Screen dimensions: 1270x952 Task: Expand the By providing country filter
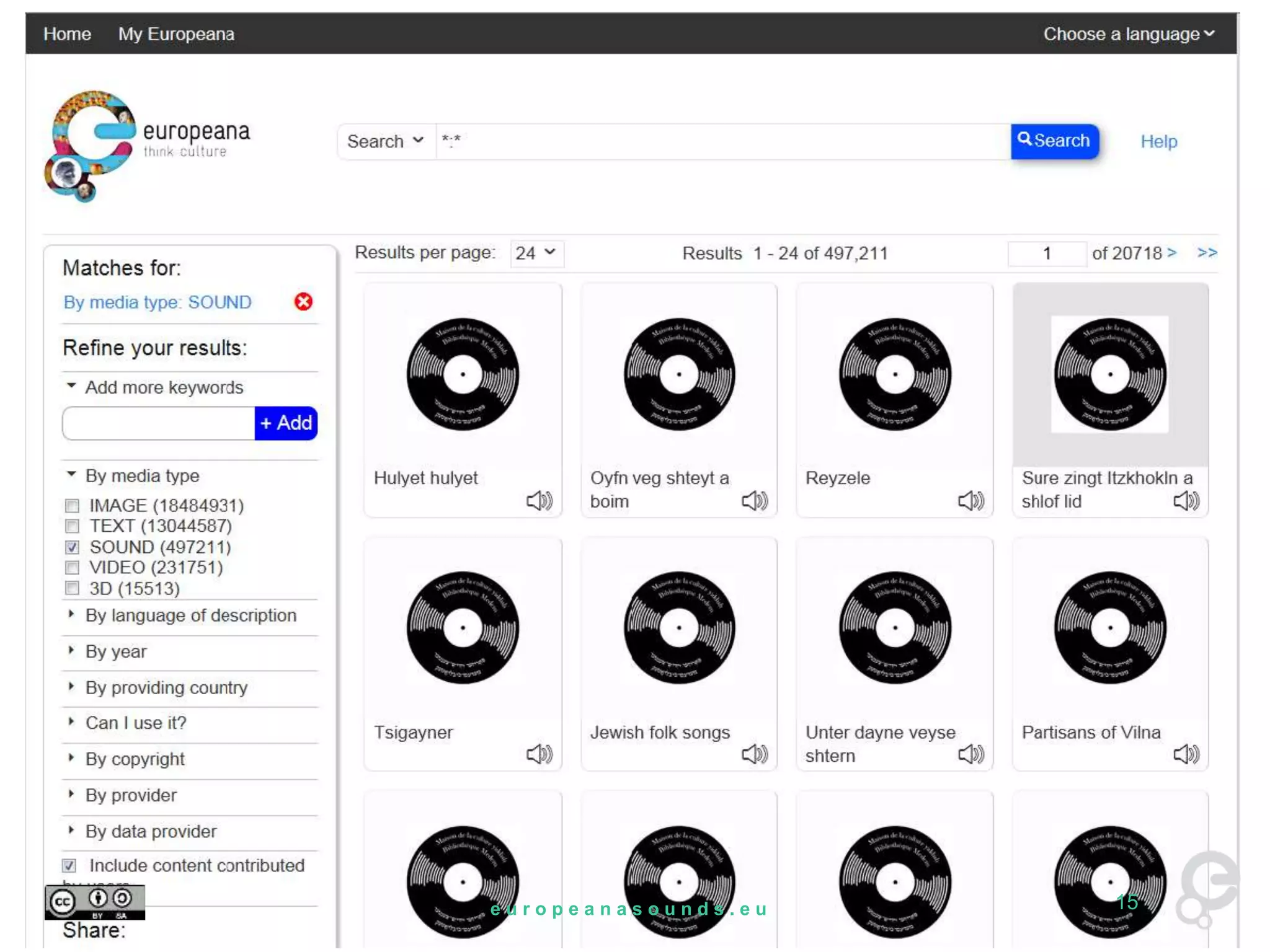tap(166, 687)
